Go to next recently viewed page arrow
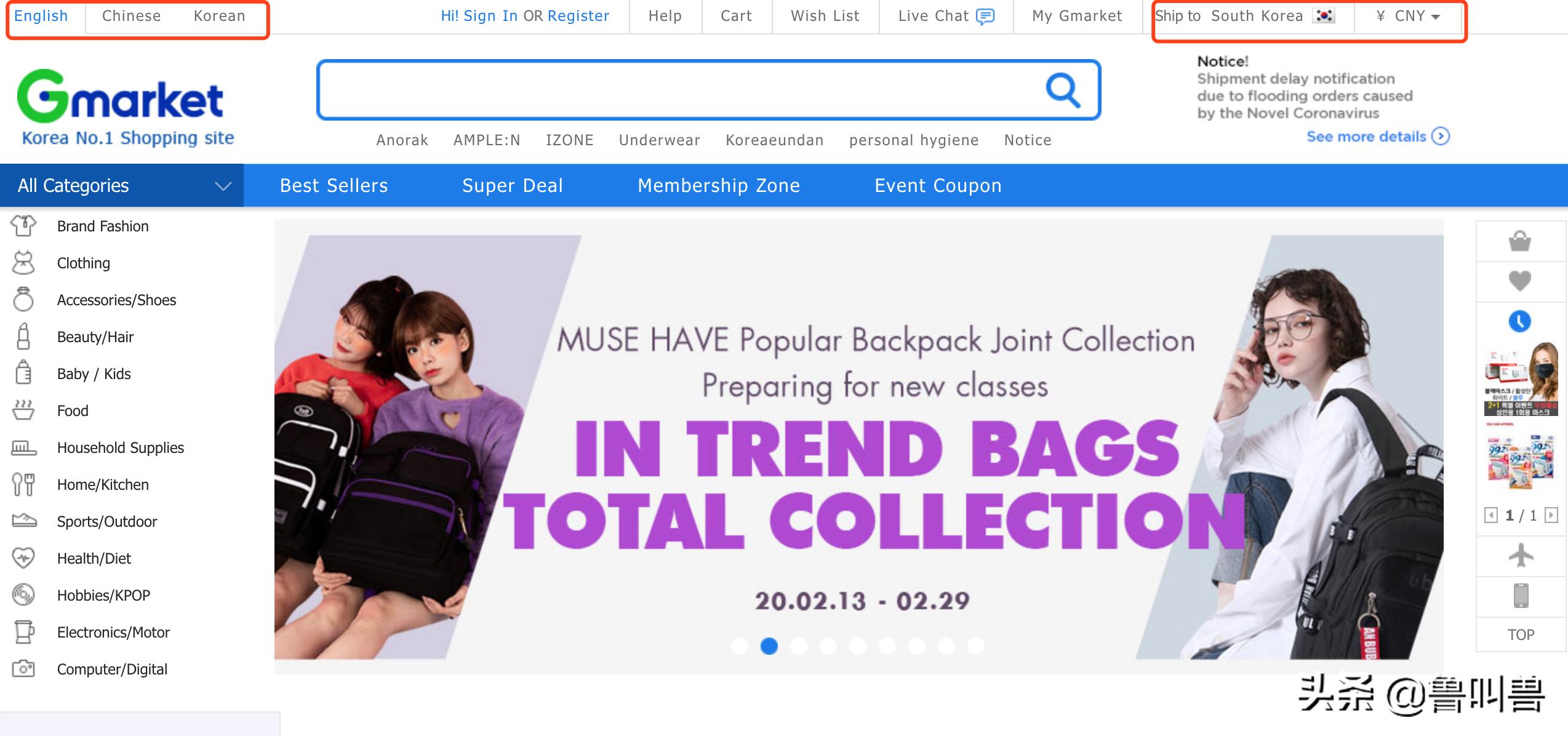The image size is (1568, 736). [x=1551, y=515]
